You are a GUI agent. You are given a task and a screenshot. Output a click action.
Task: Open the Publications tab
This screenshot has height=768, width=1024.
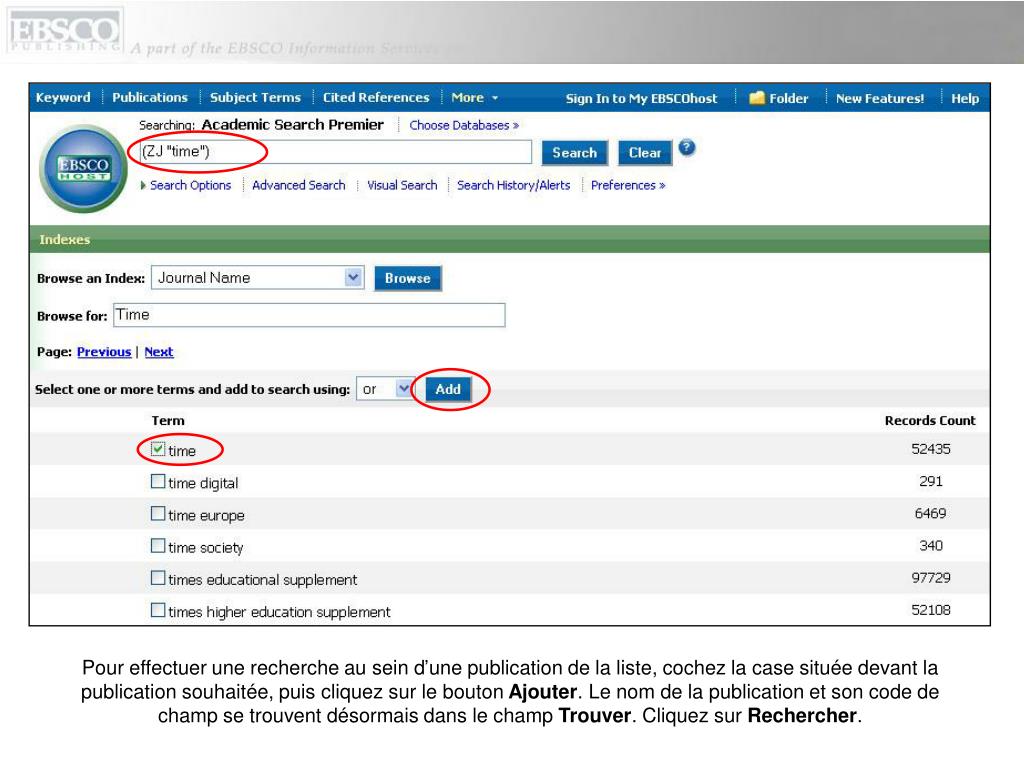click(150, 97)
